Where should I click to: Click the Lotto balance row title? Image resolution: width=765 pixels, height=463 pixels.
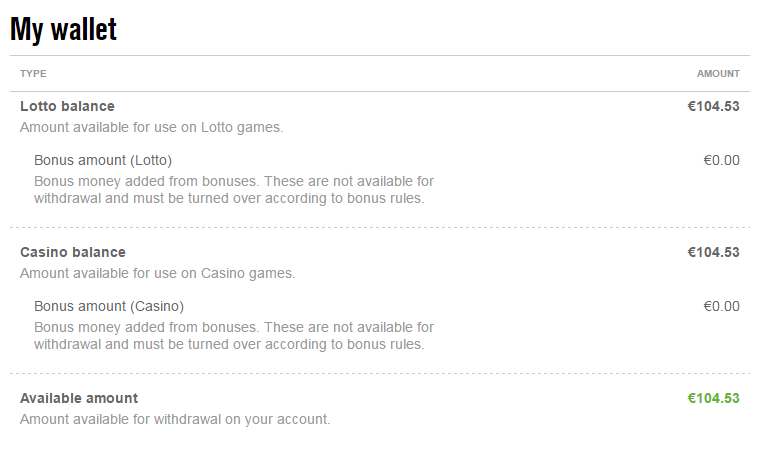67,106
